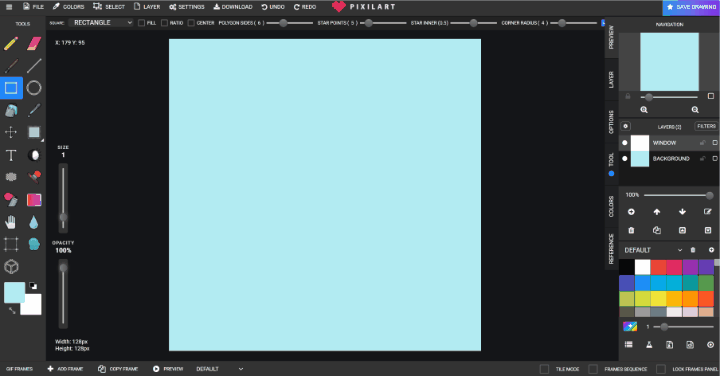Viewport: 720px width, 376px height.
Task: Open the Rectangle shape type dropdown
Action: (101, 22)
